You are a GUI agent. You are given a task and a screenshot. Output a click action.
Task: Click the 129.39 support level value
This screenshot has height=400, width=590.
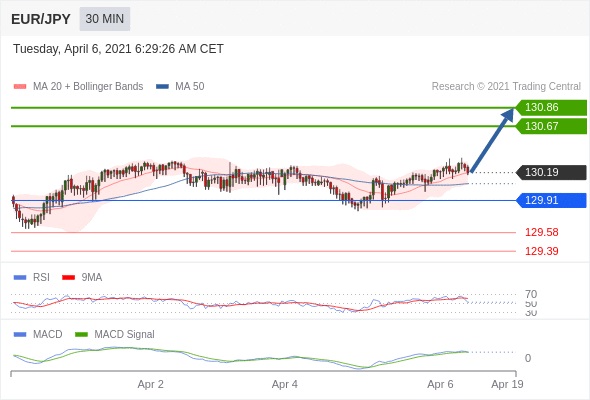[541, 251]
